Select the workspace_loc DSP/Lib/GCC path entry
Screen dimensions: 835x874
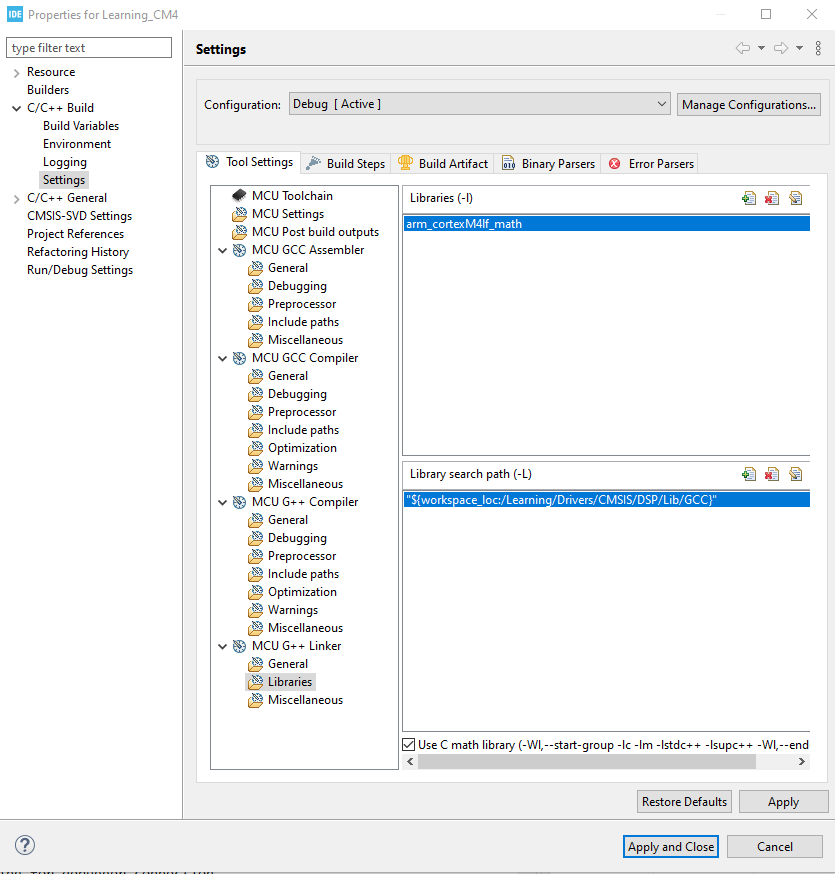click(x=606, y=500)
